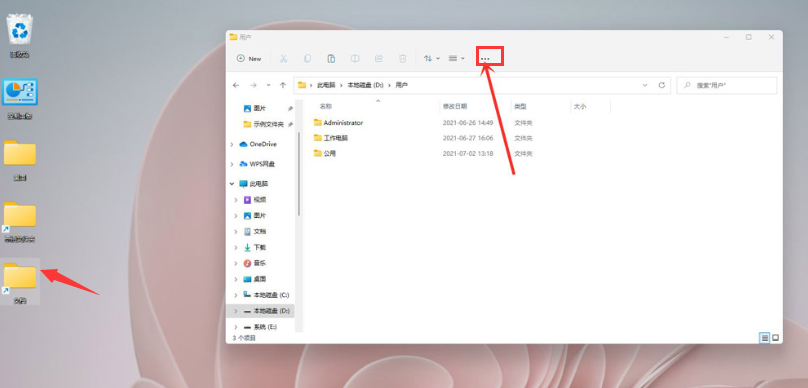Sort by the 名称 column header
Screen dimensions: 808x388
click(326, 107)
